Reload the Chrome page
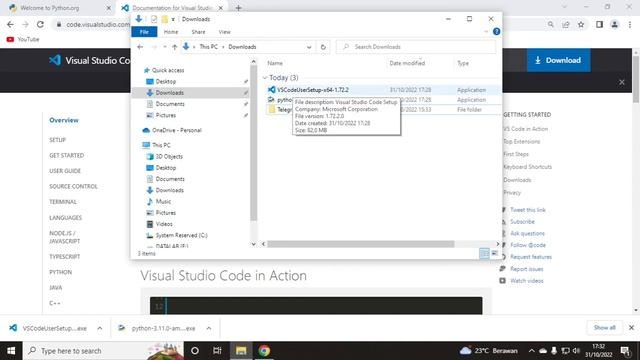Image resolution: width=640 pixels, height=360 pixels. (40, 24)
